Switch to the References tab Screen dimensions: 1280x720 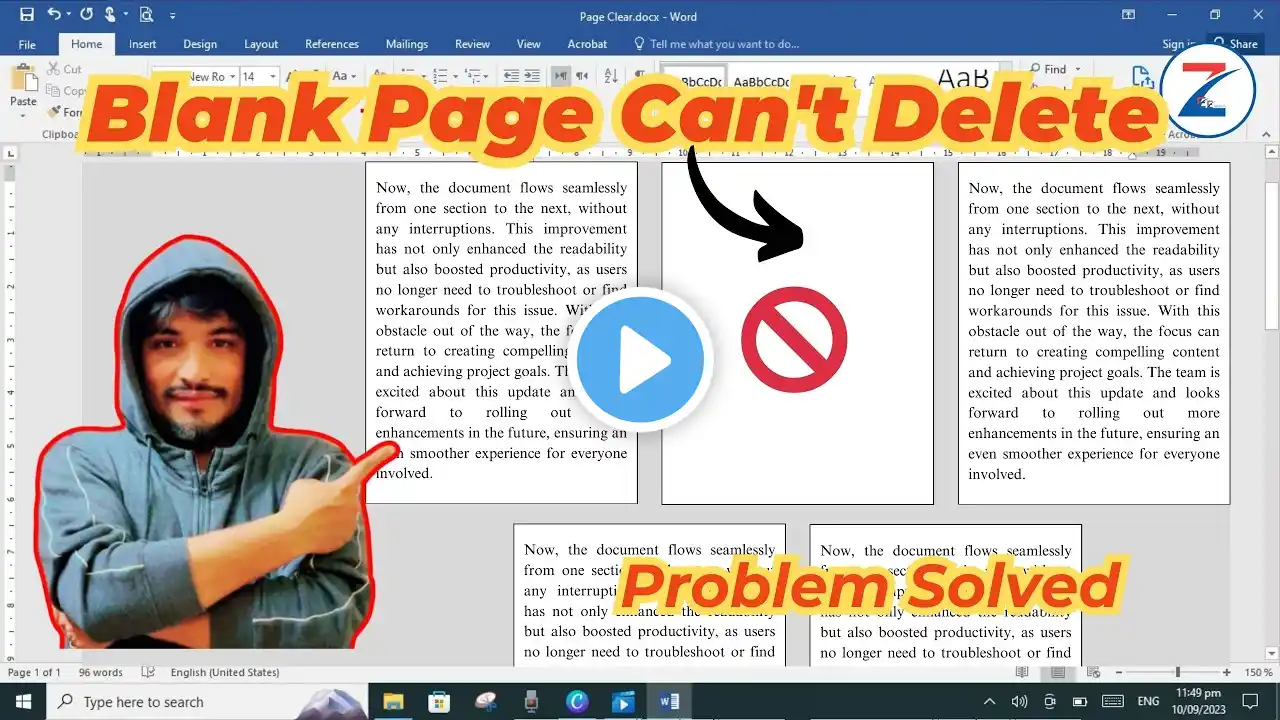[332, 44]
